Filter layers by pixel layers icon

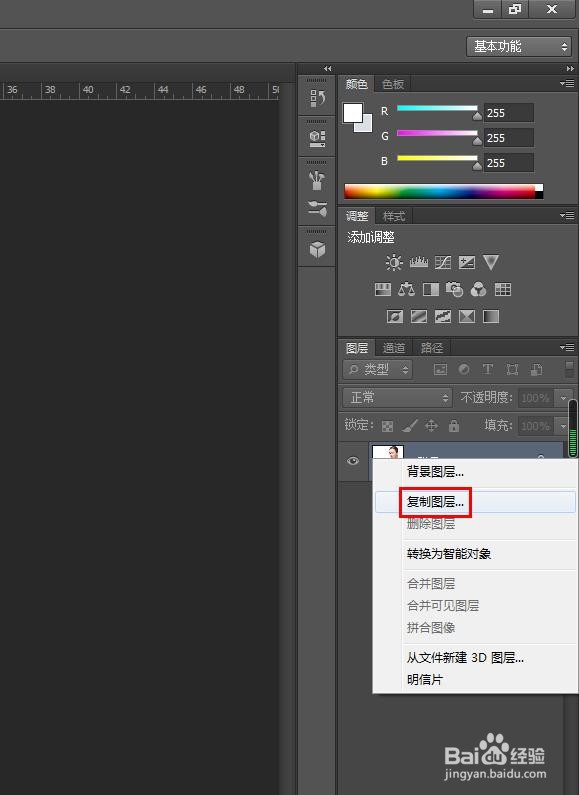(x=441, y=370)
